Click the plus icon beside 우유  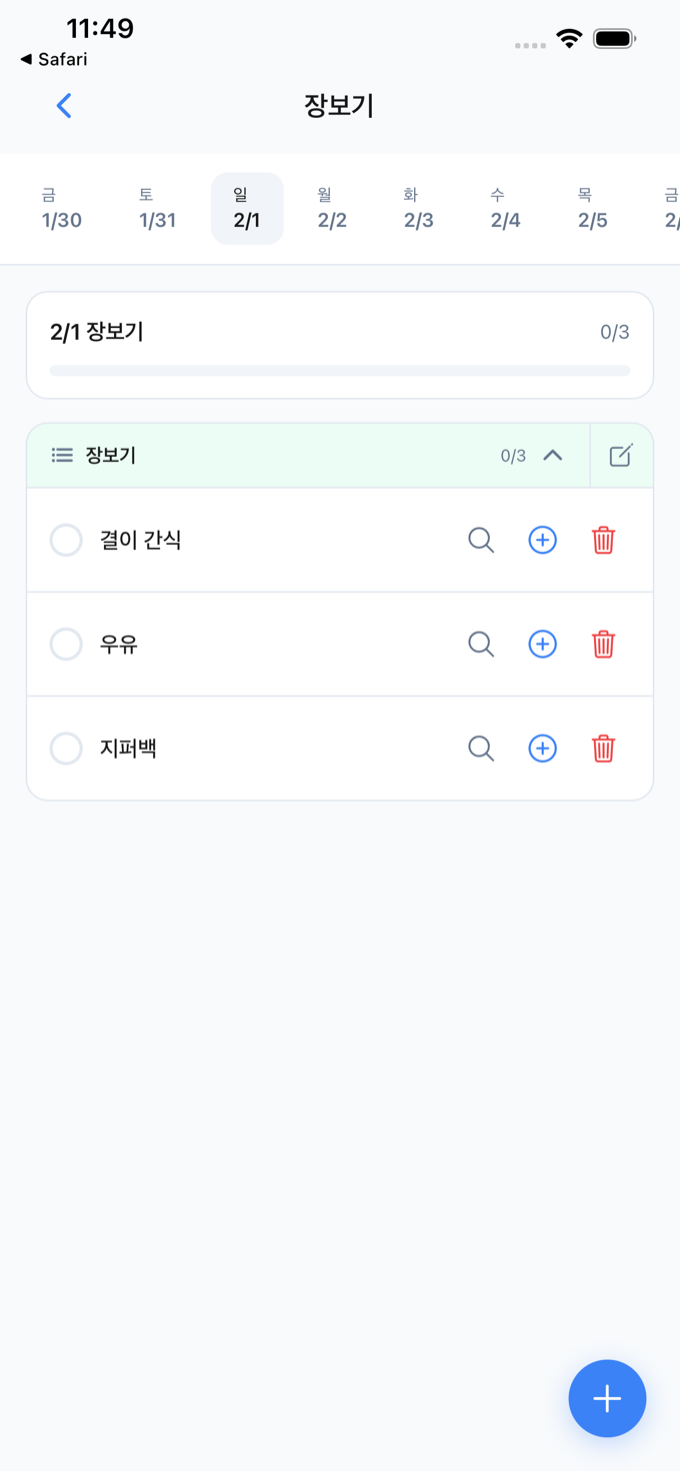click(x=542, y=643)
